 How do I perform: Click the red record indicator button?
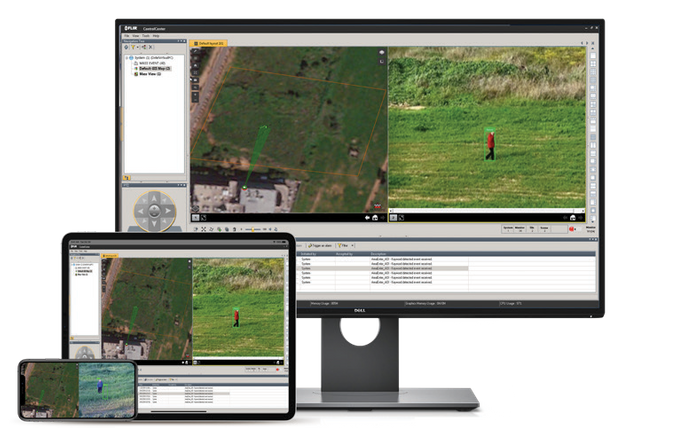click(x=573, y=229)
